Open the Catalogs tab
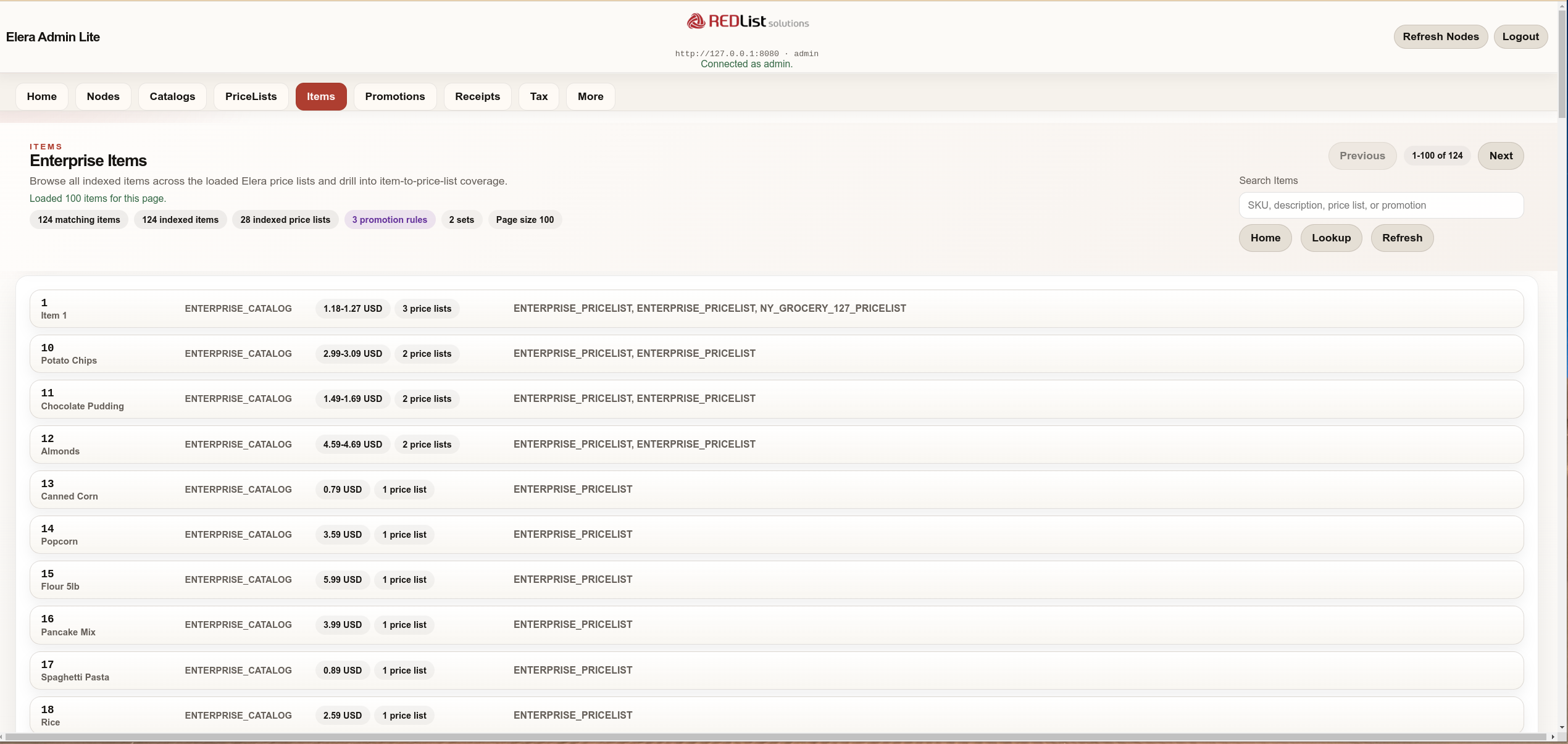 point(172,96)
